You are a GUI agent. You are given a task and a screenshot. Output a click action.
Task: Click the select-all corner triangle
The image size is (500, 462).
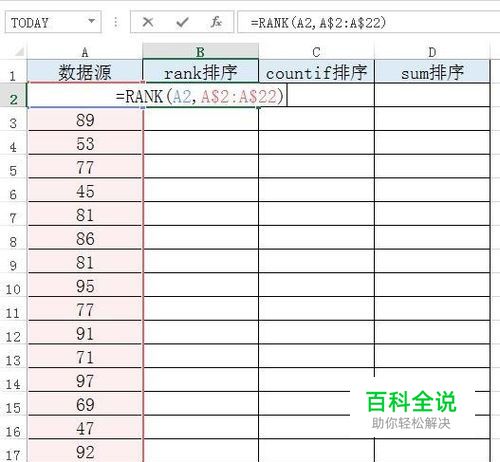click(19, 51)
